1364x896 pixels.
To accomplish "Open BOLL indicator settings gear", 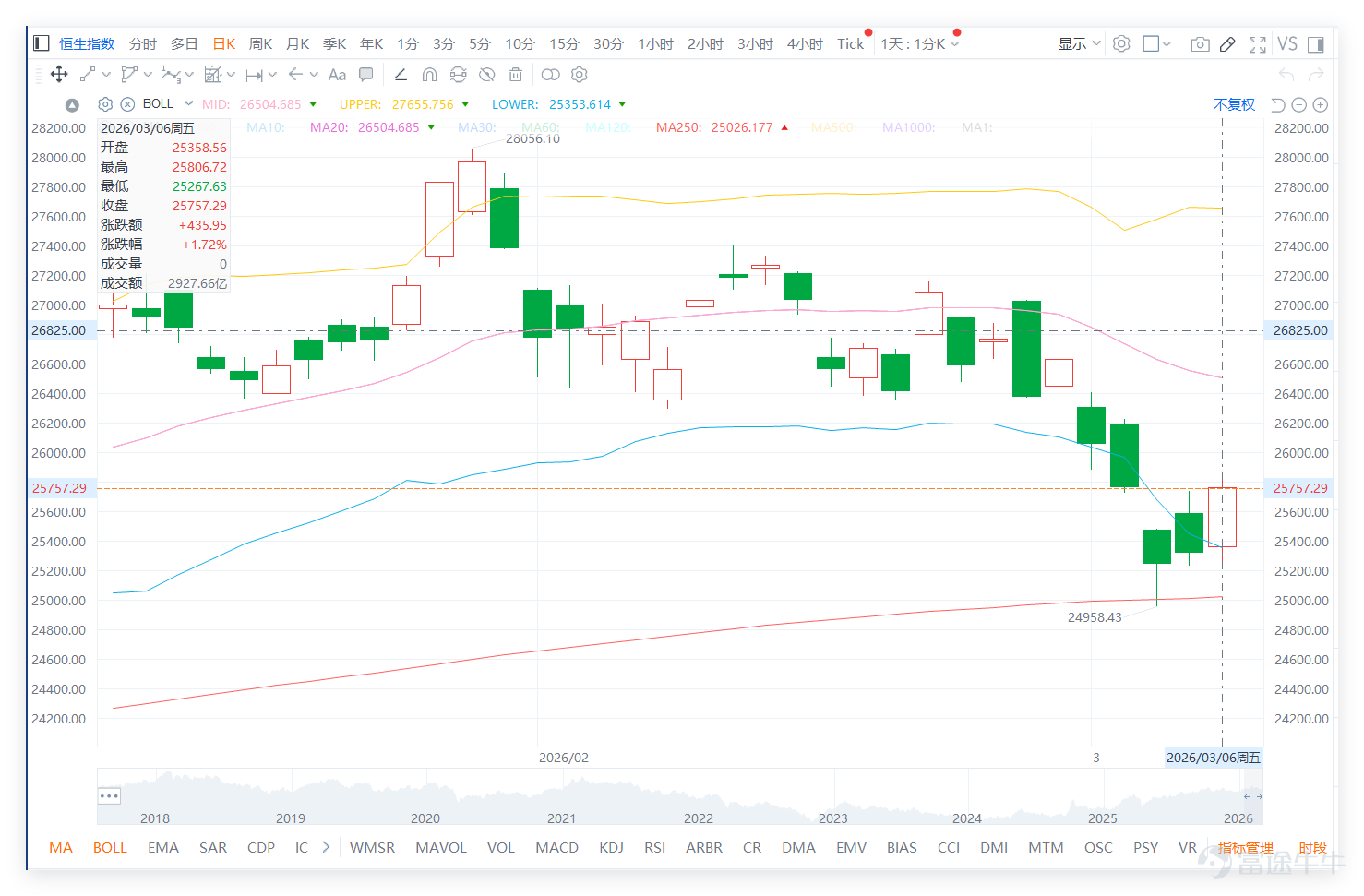I will [105, 104].
